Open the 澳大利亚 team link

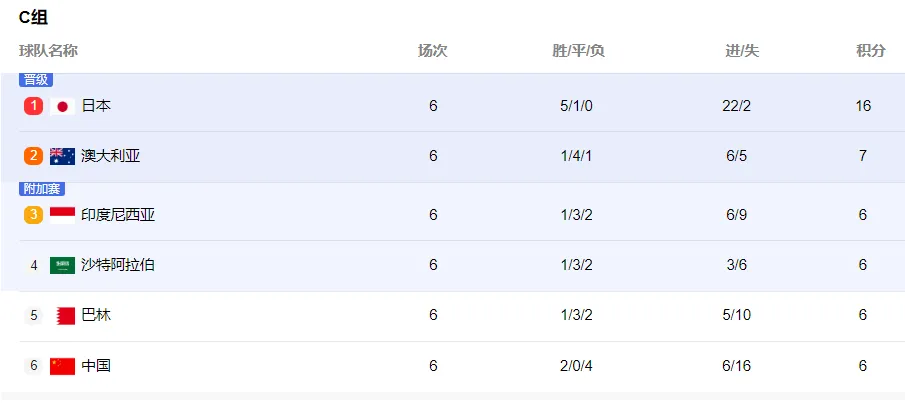click(x=111, y=156)
